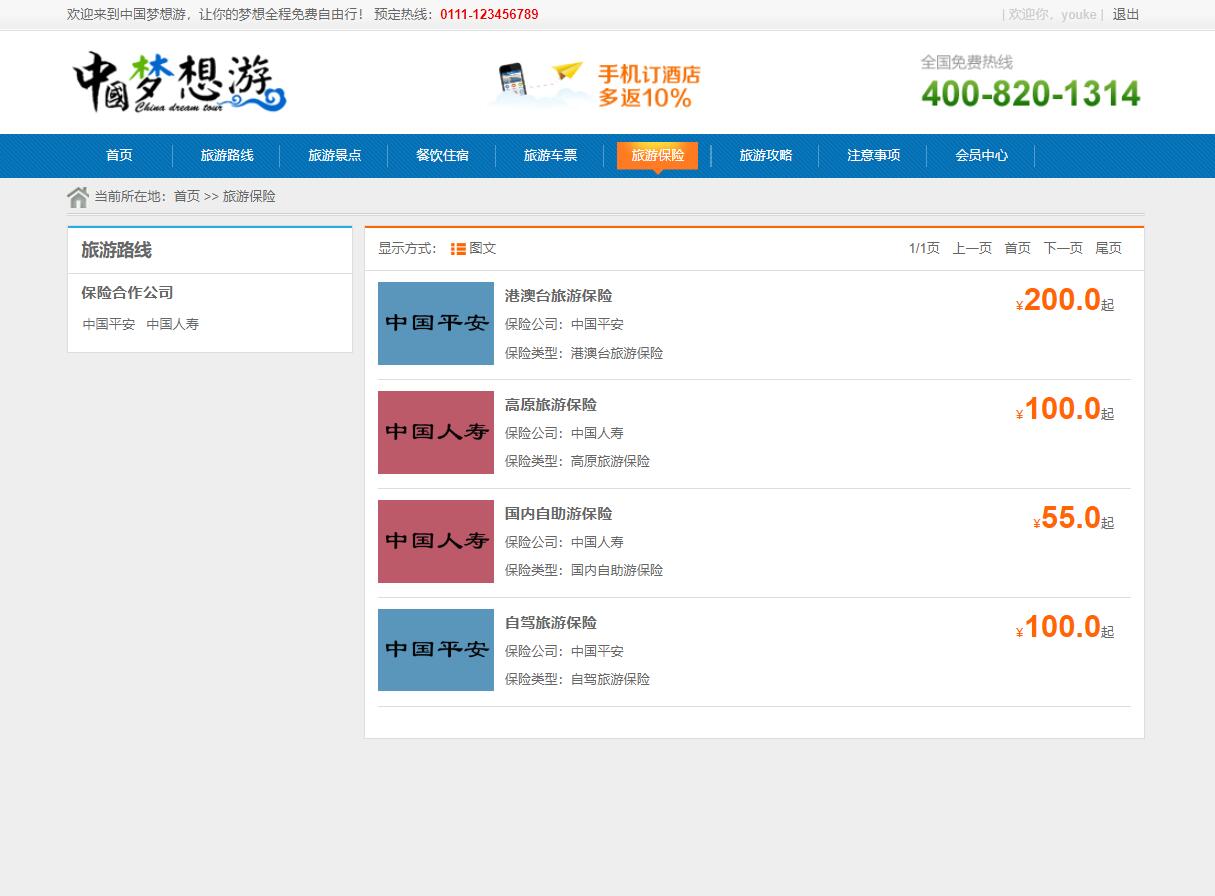The height and width of the screenshot is (896, 1215).
Task: Filter by 中国平安 in sidebar
Action: 108,324
